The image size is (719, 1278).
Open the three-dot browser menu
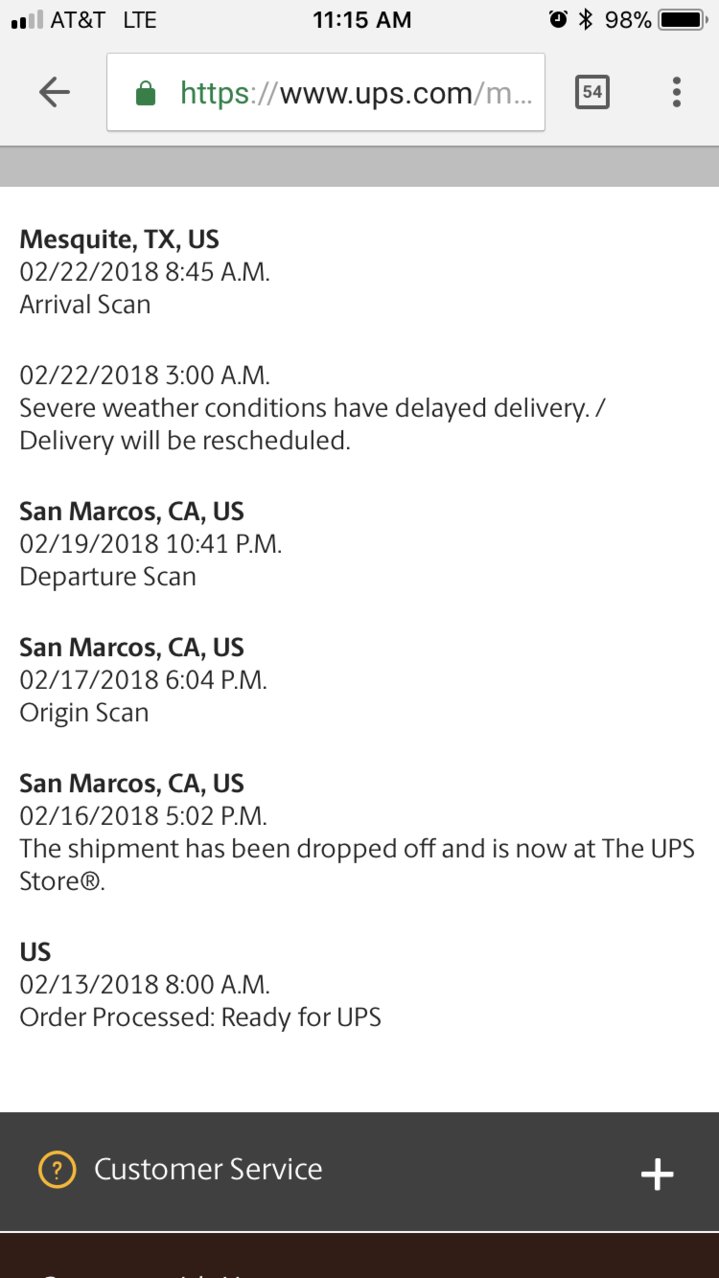677,93
